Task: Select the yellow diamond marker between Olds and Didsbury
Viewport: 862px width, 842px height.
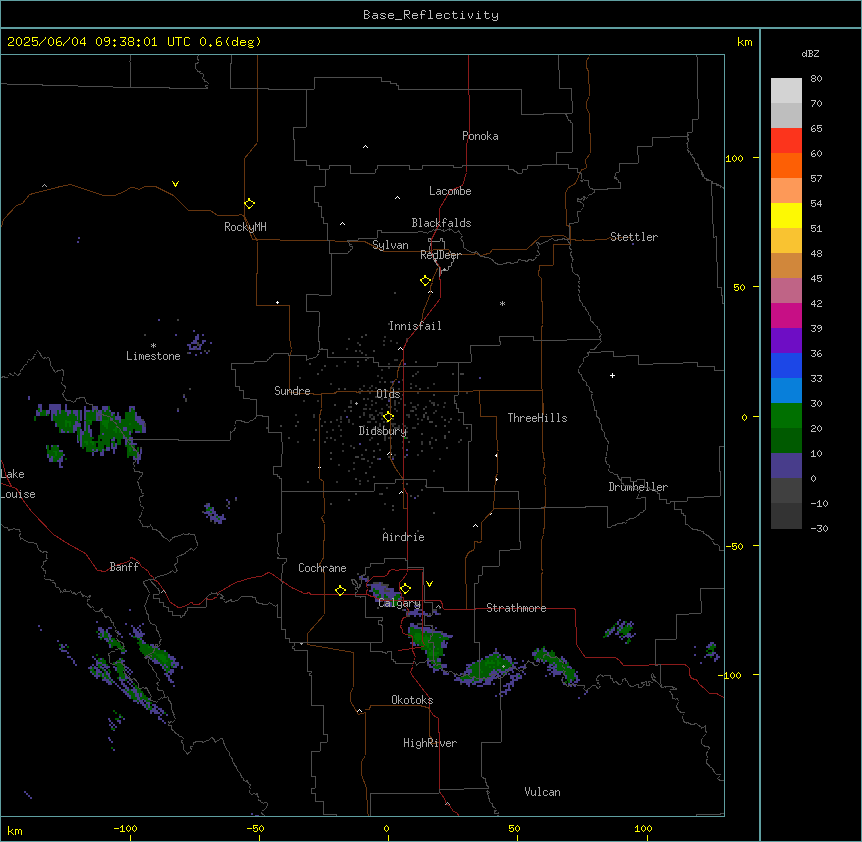Action: 388,417
